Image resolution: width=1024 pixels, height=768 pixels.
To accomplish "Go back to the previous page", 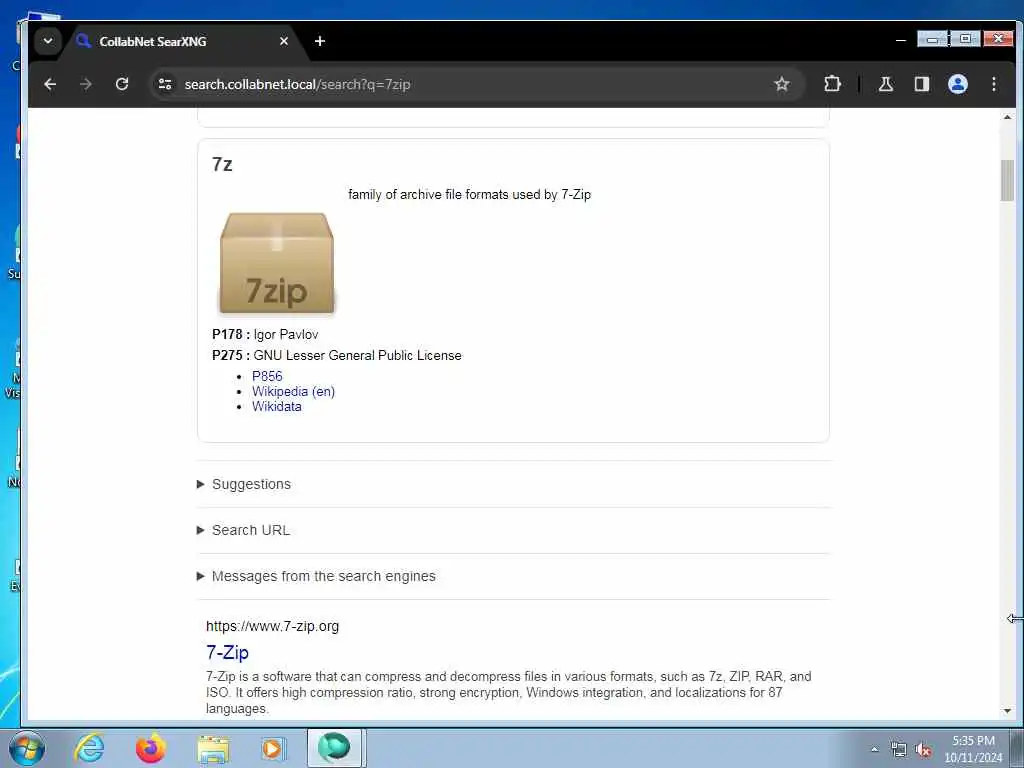I will (x=50, y=84).
